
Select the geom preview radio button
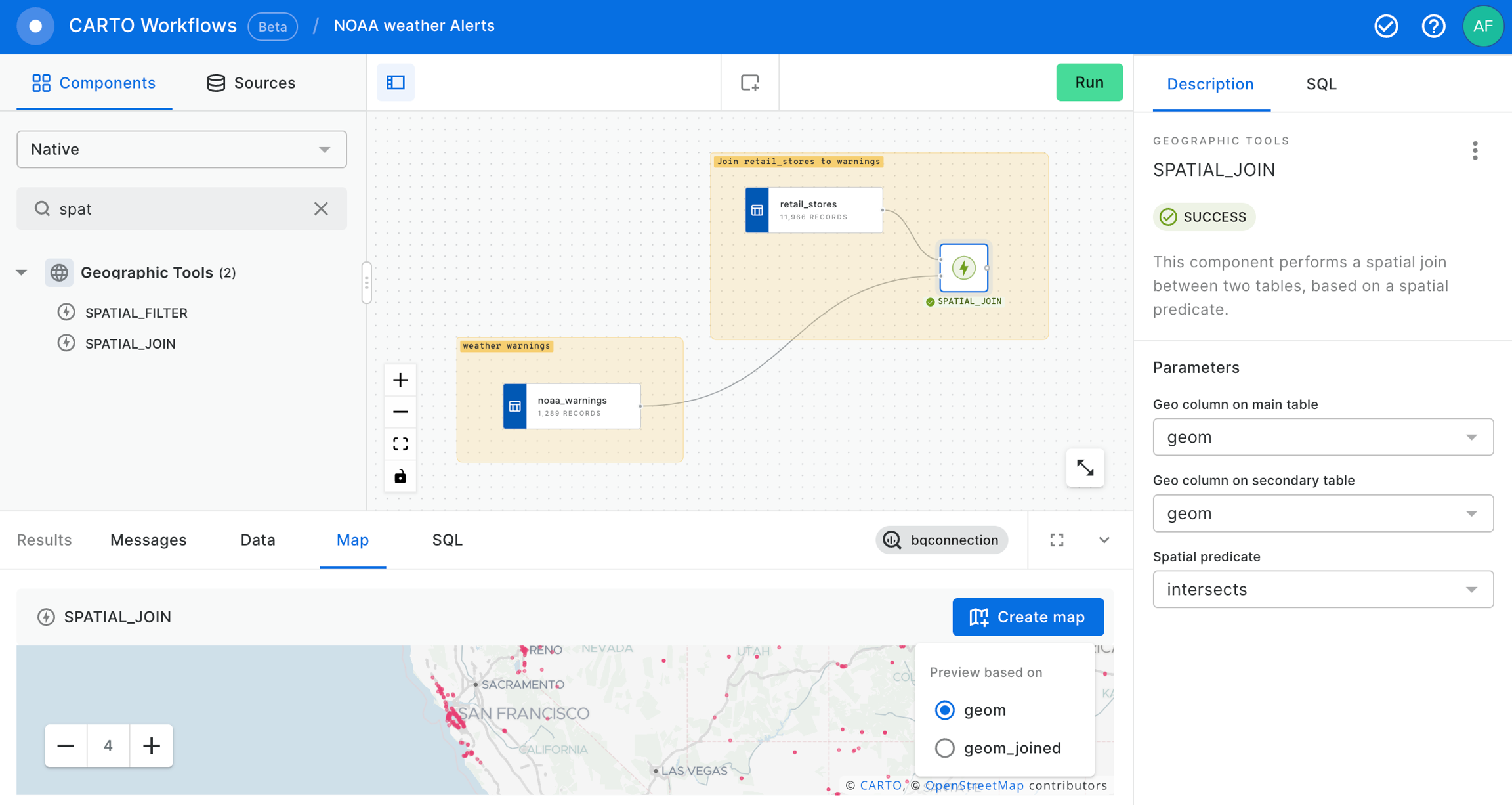pyautogui.click(x=944, y=710)
